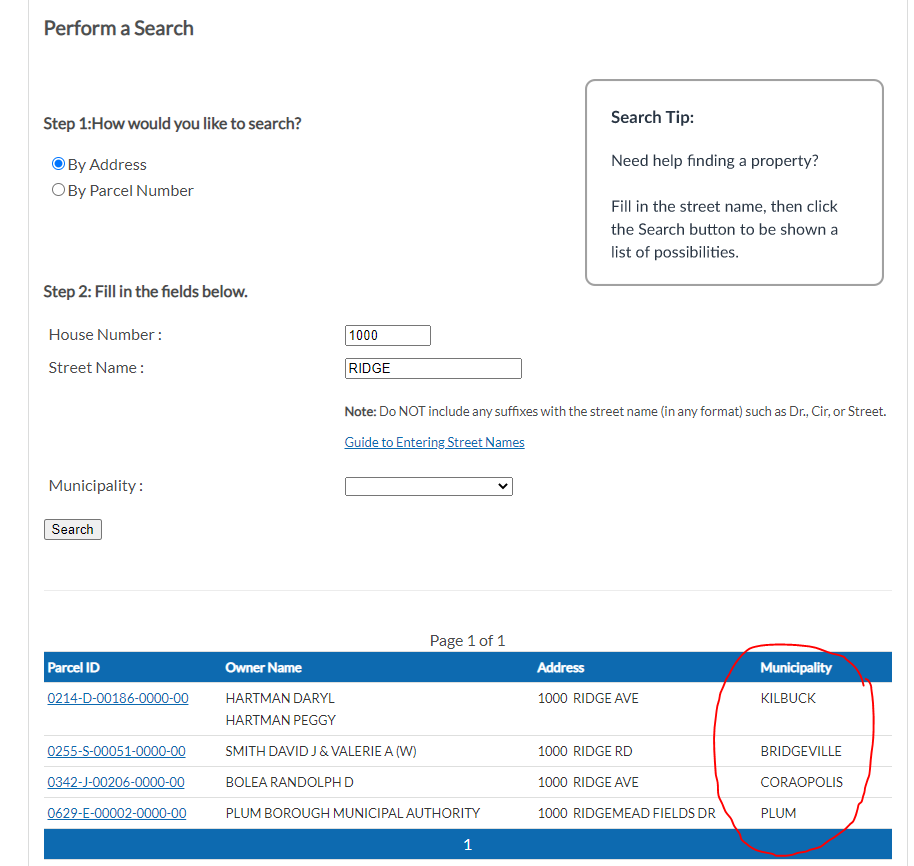The image size is (914, 866).
Task: Click the Address column header
Action: click(x=560, y=667)
